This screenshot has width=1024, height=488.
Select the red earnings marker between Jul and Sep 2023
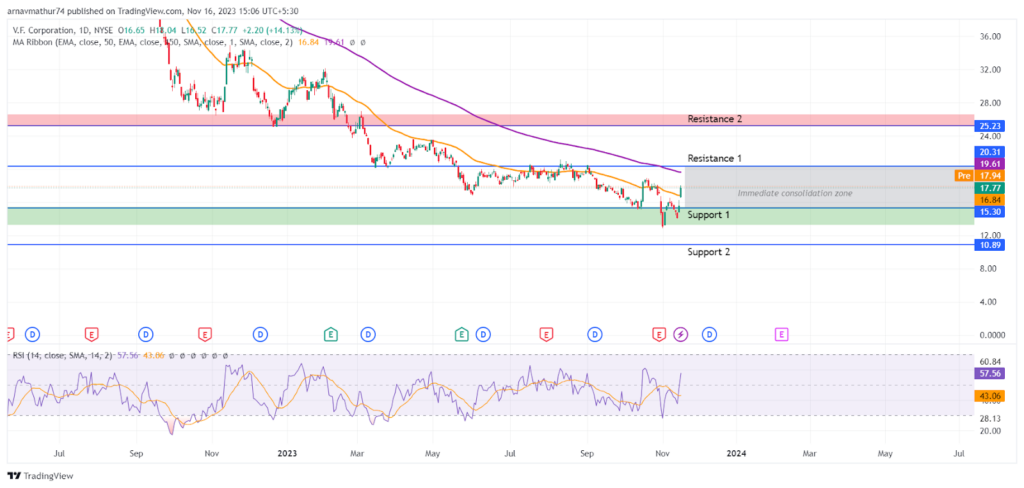click(545, 334)
